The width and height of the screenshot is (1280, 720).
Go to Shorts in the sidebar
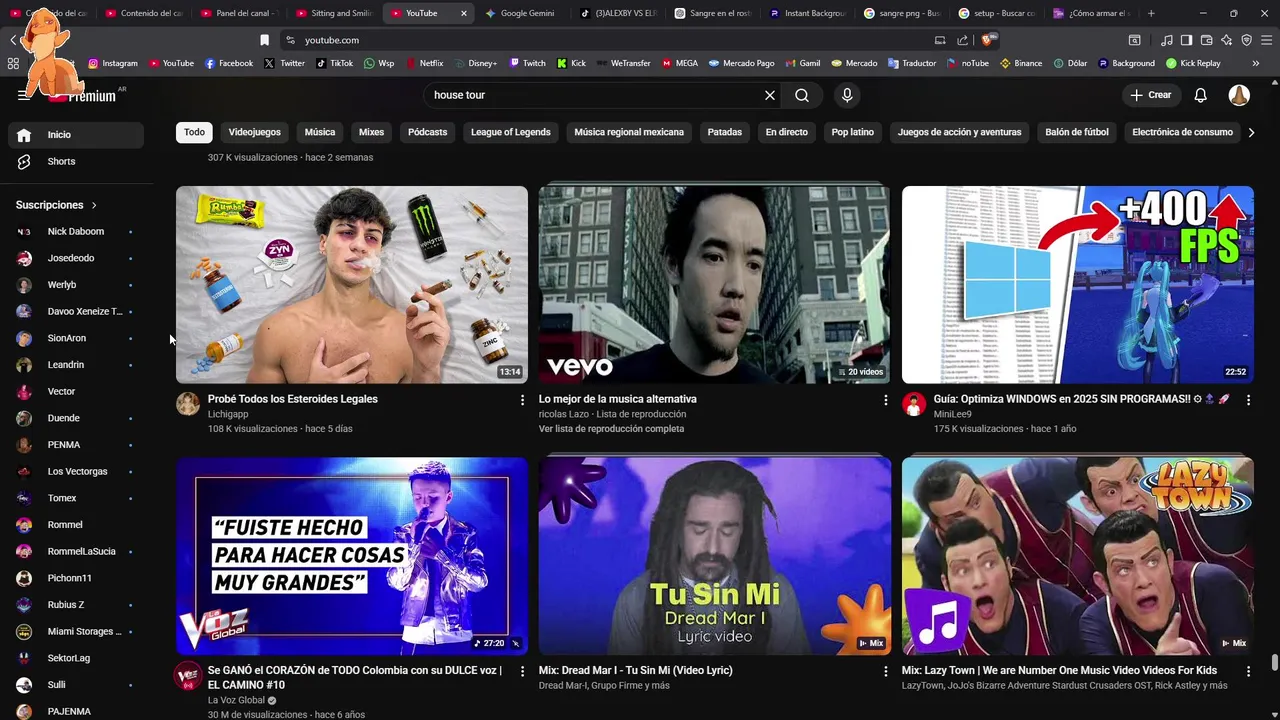pyautogui.click(x=76, y=161)
